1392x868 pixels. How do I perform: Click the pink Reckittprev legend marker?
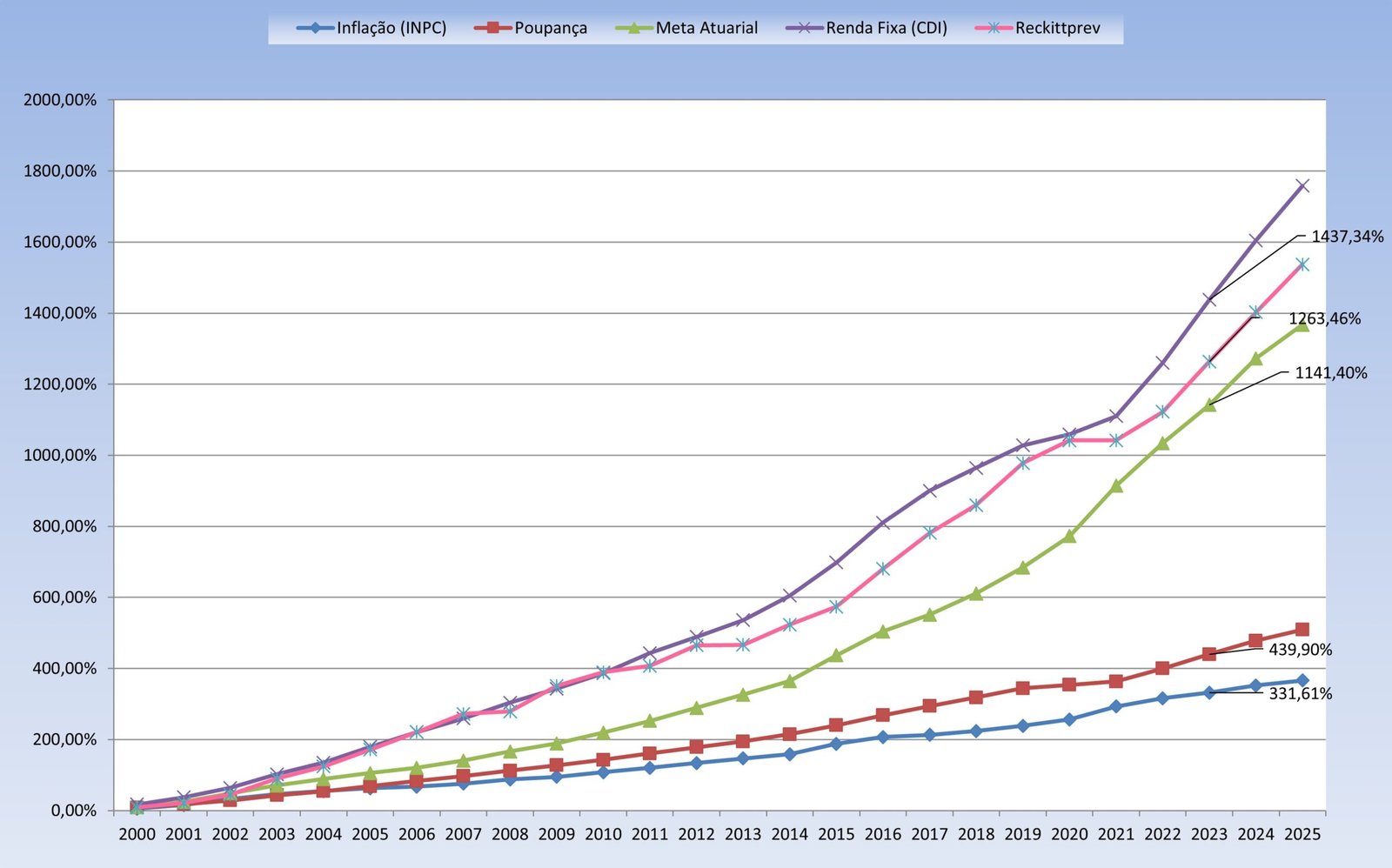click(x=994, y=28)
